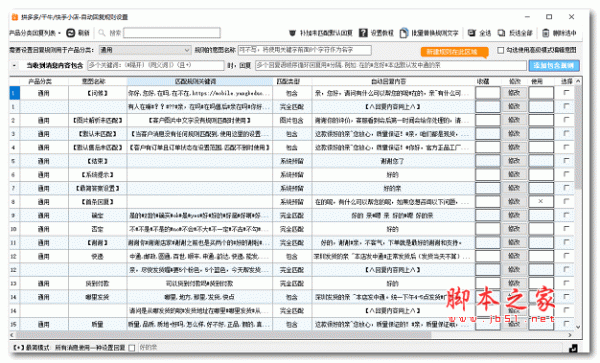600x363 pixels.
Task: Open the 通用 product category combo box
Action: pos(145,50)
